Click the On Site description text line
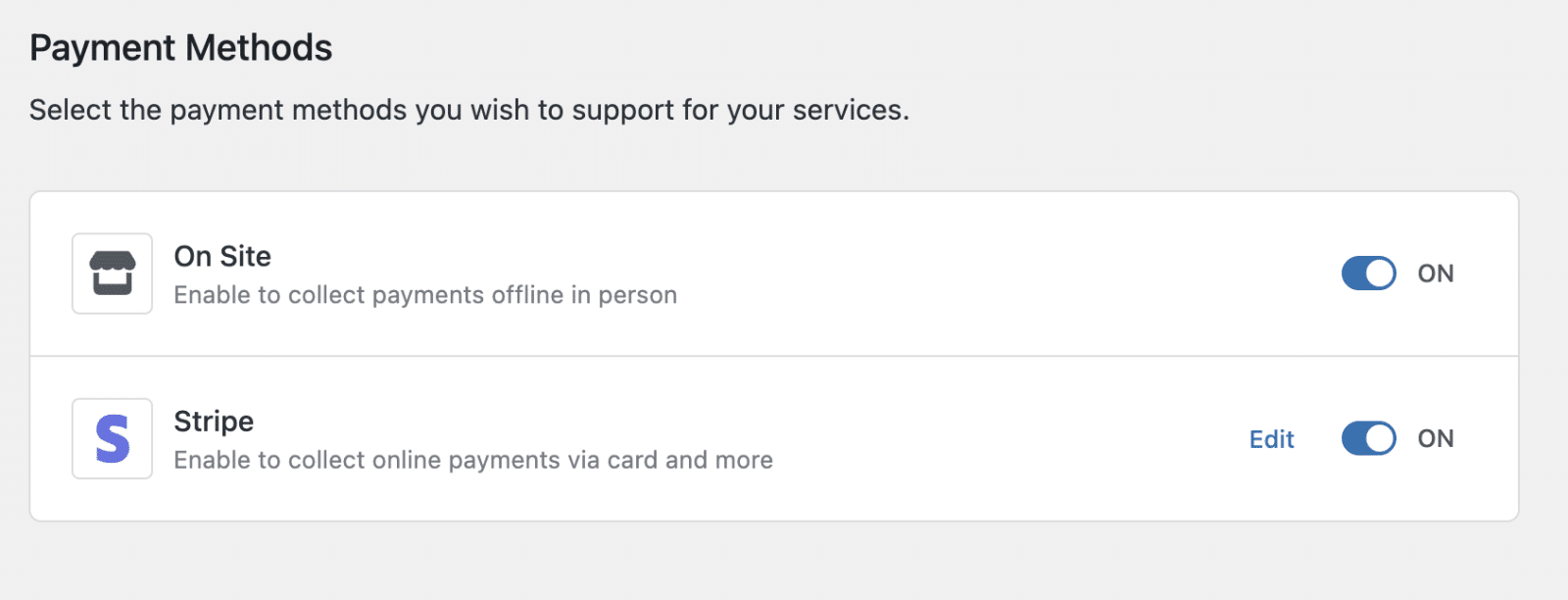 425,295
